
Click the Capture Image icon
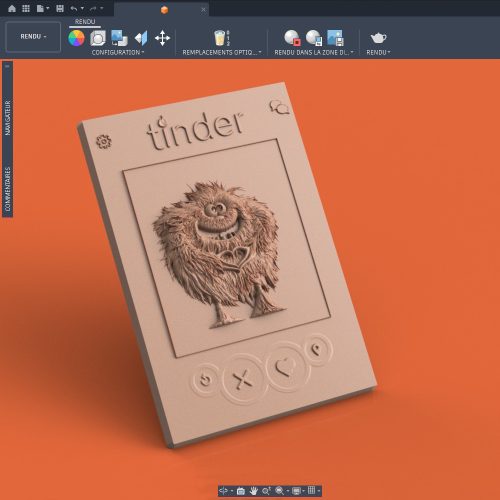pyautogui.click(x=335, y=37)
